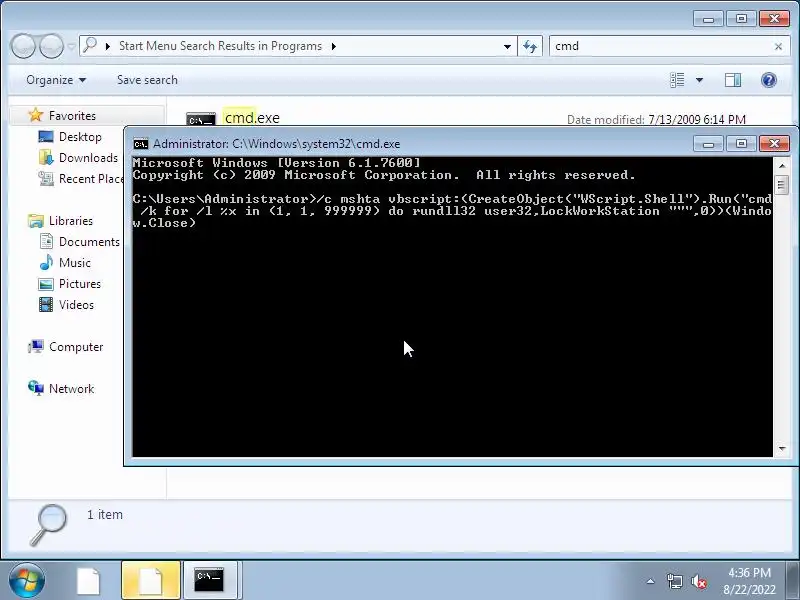This screenshot has height=600, width=800.
Task: Minimize the Explorer search window
Action: pos(708,19)
